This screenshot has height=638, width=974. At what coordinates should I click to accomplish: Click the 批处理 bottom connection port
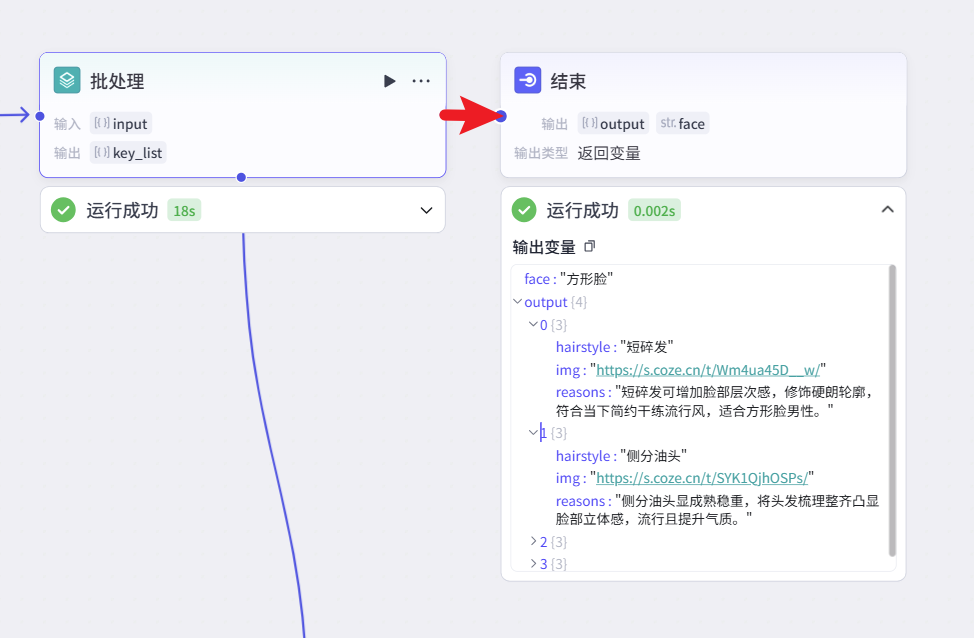pos(241,177)
